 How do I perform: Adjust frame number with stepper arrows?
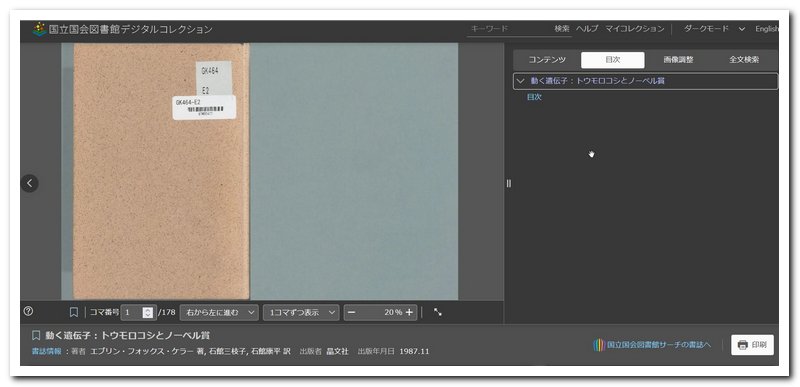(x=147, y=313)
